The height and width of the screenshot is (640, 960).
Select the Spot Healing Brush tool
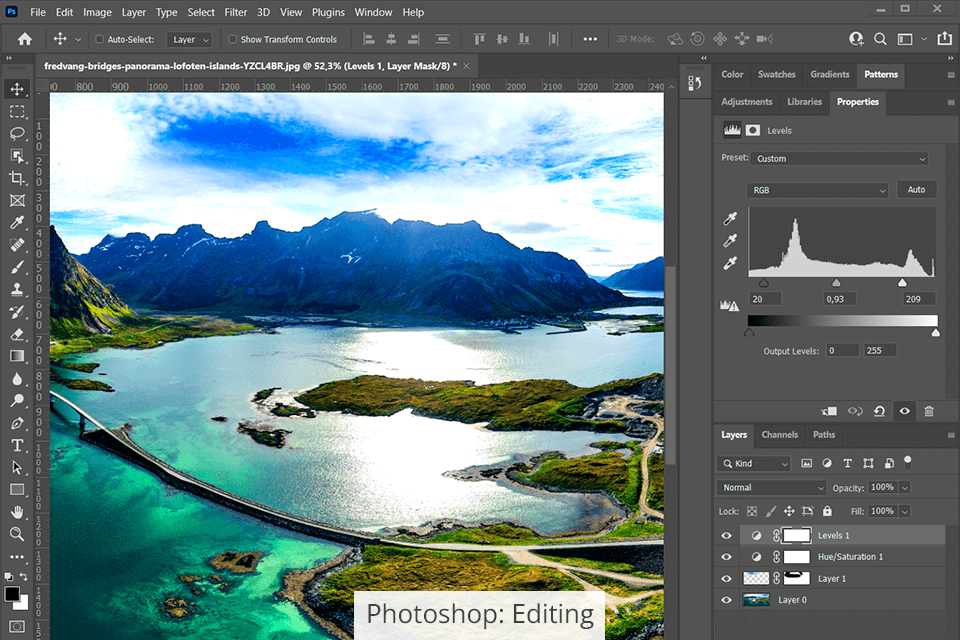(x=17, y=244)
